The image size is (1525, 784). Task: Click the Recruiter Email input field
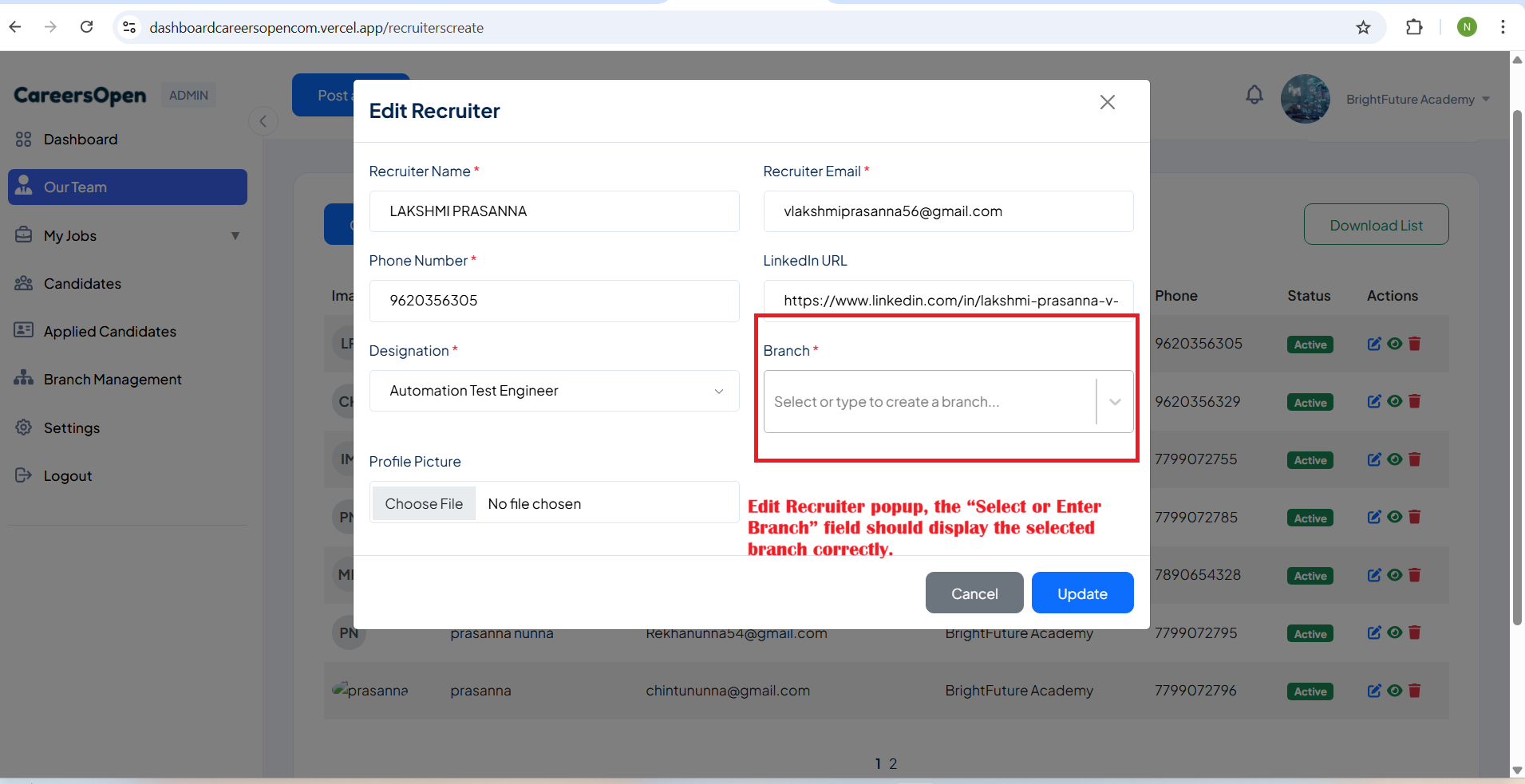click(x=947, y=211)
